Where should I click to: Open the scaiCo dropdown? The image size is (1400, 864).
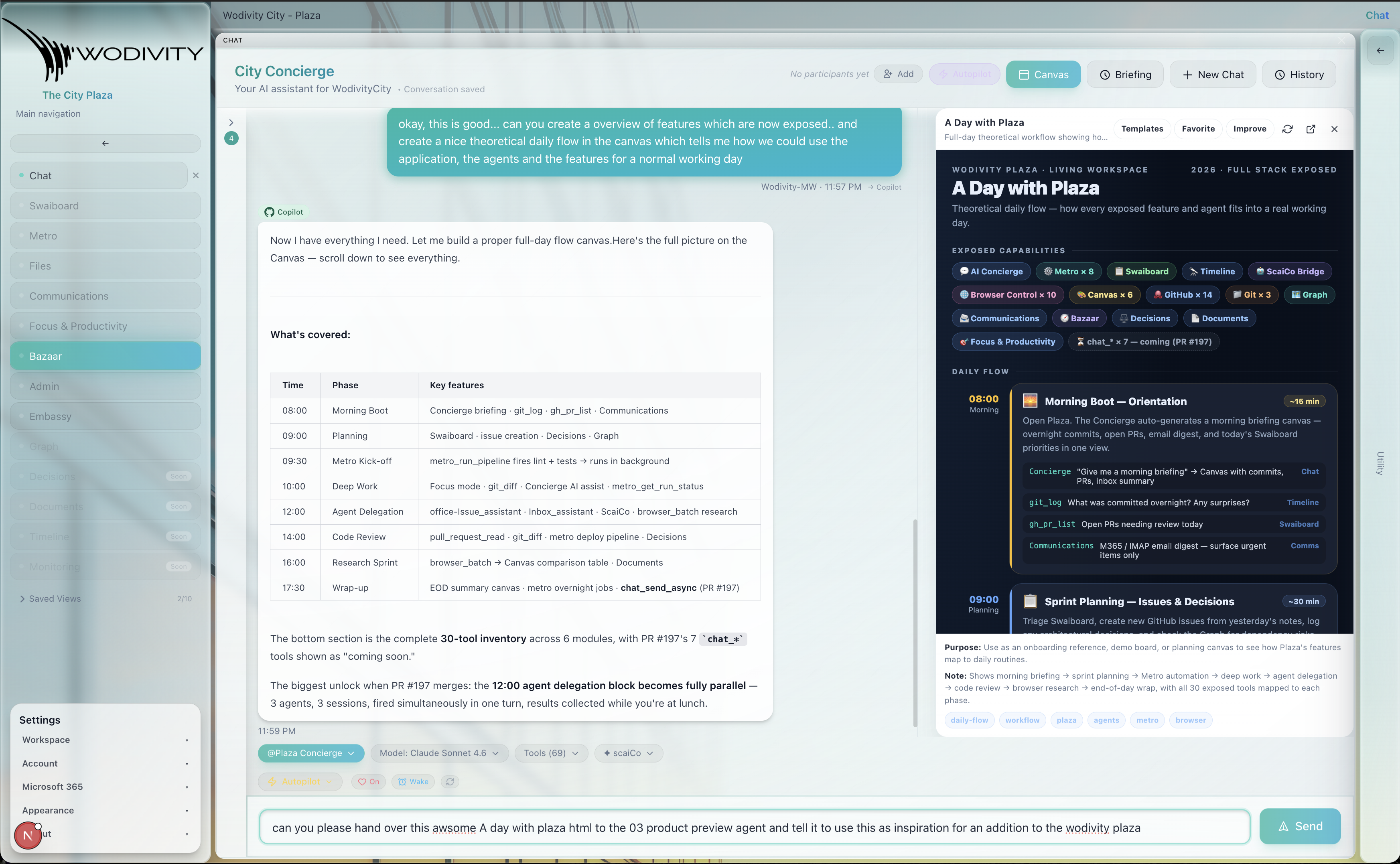pos(628,753)
